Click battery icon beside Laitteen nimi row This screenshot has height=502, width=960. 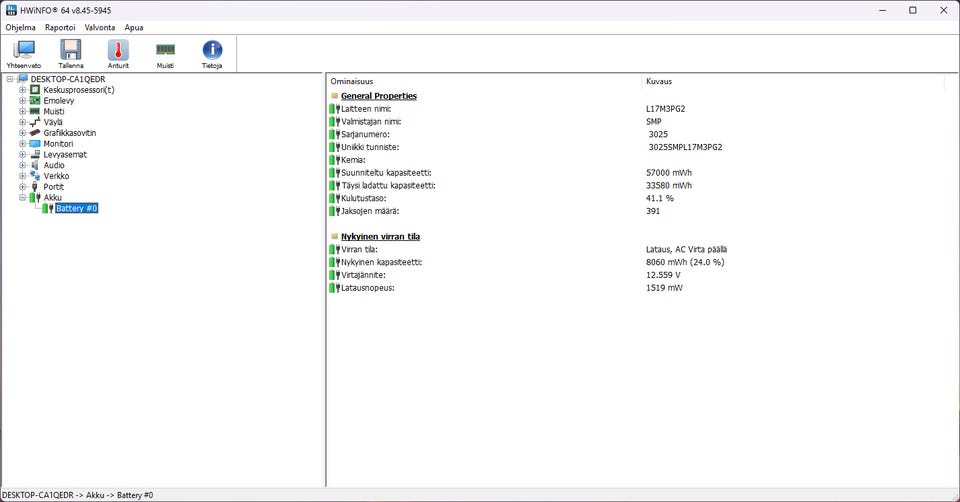(334, 109)
